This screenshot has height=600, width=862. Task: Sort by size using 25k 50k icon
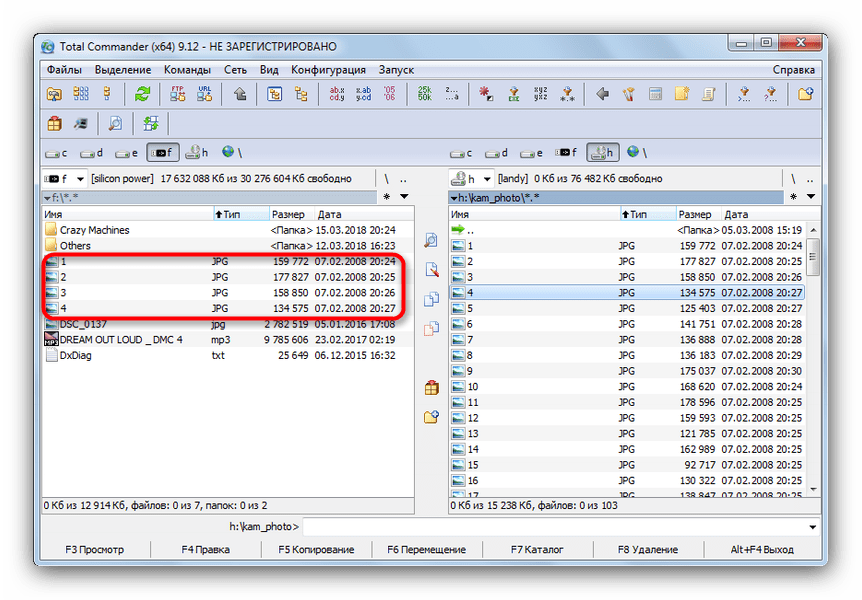[x=425, y=94]
